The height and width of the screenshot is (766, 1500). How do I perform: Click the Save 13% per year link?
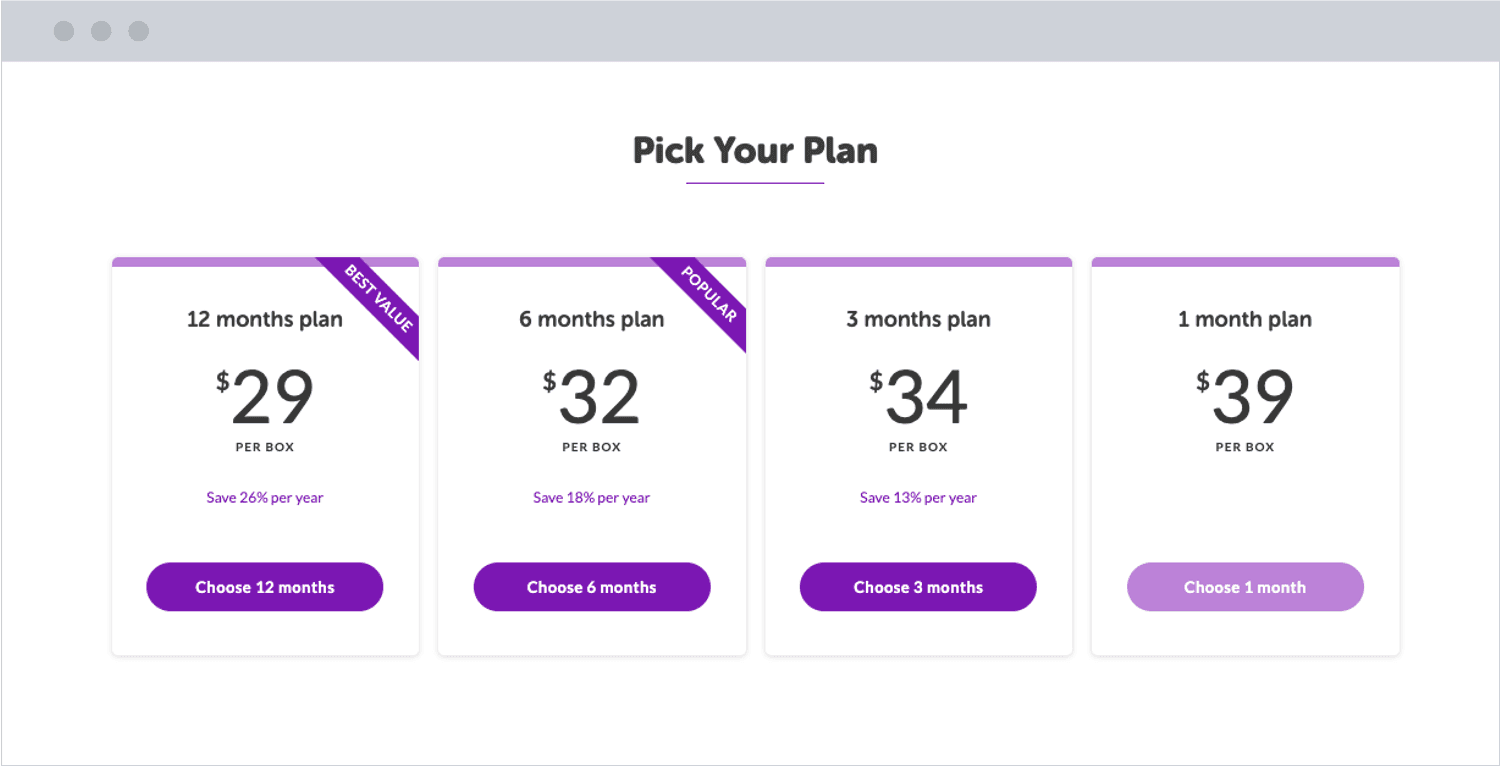point(918,497)
